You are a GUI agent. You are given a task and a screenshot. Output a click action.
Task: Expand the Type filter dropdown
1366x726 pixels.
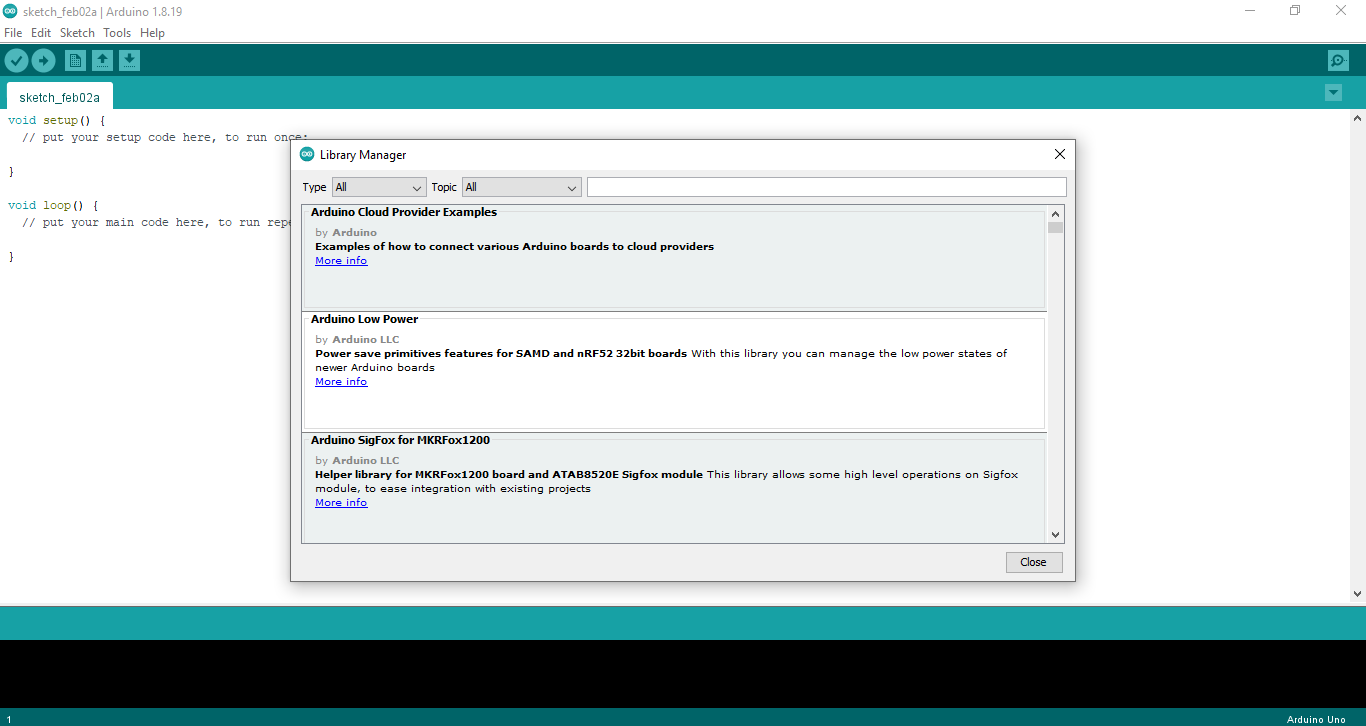pyautogui.click(x=379, y=187)
